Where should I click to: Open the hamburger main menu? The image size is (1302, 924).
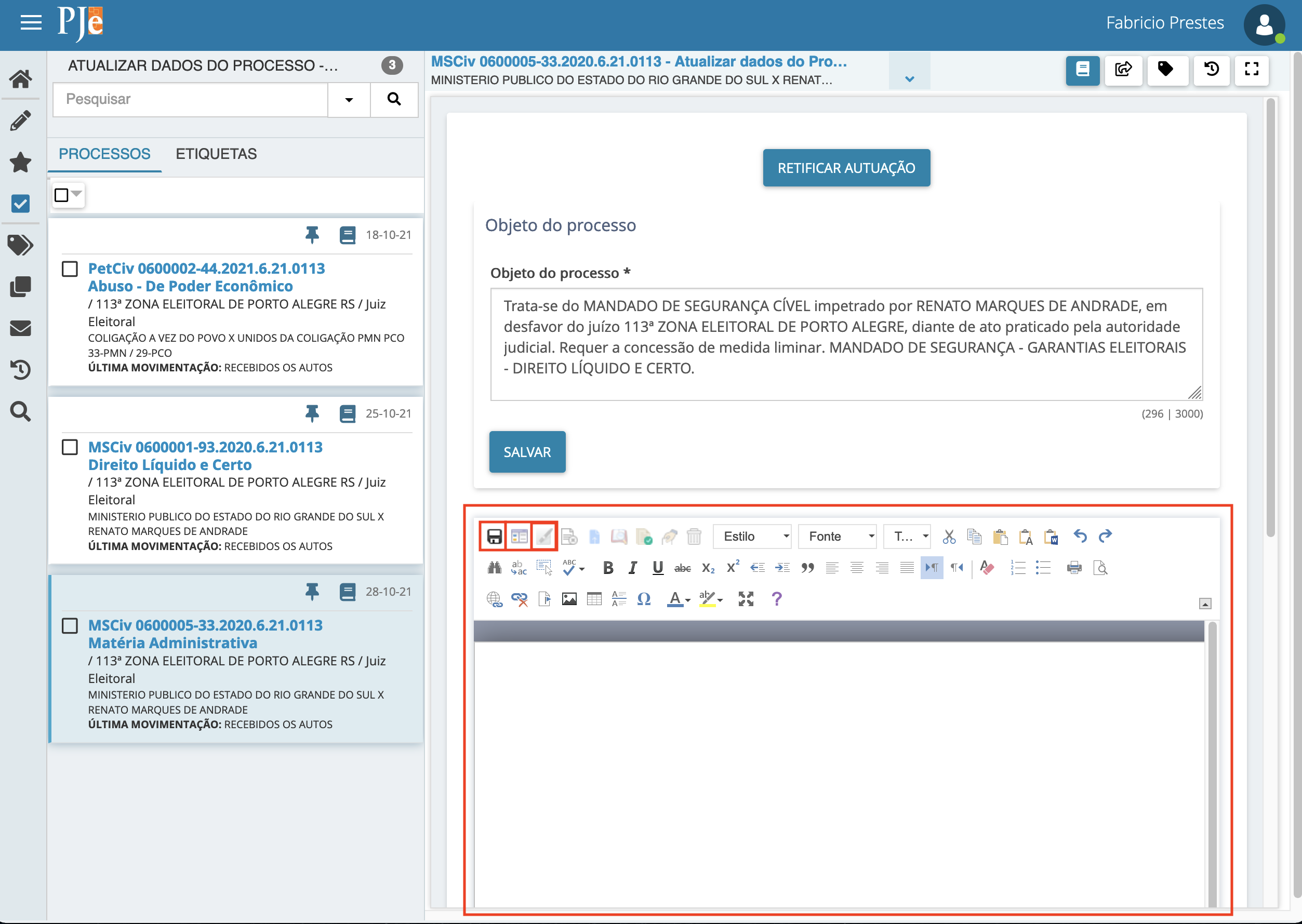click(31, 23)
